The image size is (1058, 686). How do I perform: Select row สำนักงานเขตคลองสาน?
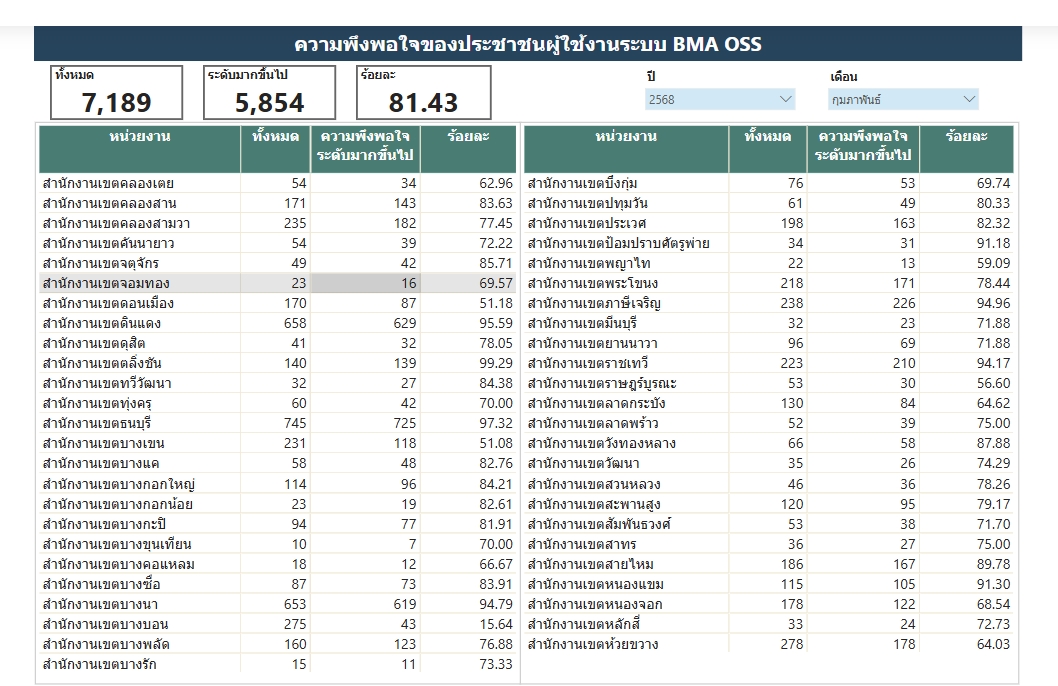[x=277, y=203]
